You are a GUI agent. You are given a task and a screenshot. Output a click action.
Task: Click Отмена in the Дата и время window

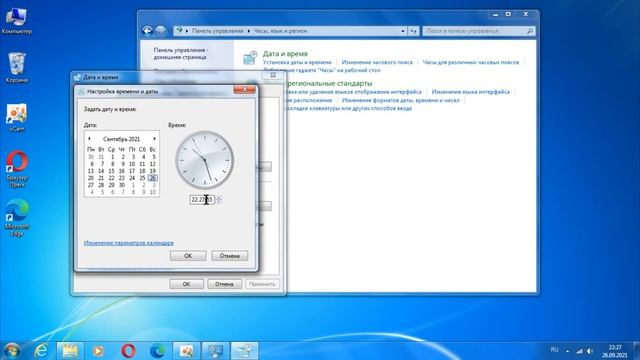point(224,284)
